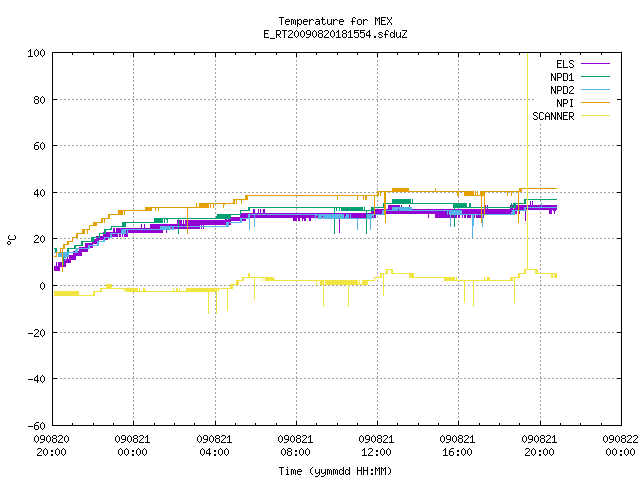Click the orange NPI legend line sample
Image resolution: width=640 pixels, height=480 pixels.
(595, 102)
